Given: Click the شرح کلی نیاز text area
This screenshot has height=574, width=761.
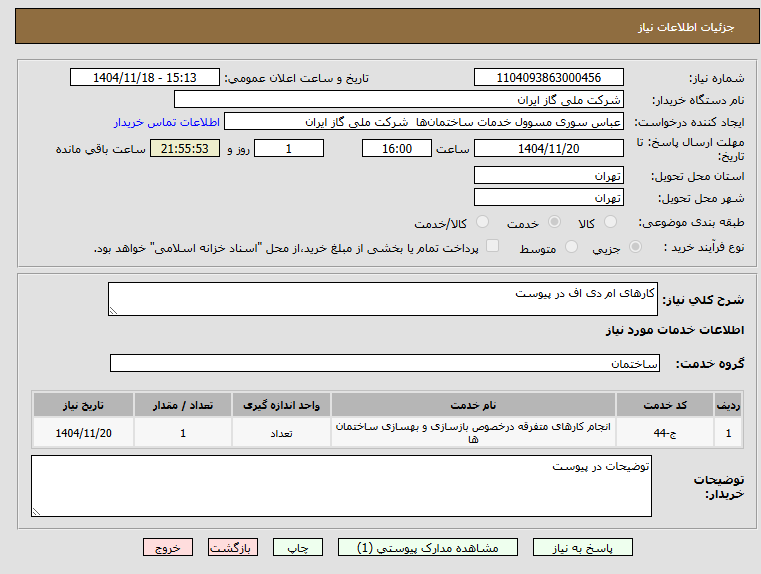Looking at the screenshot, I should pyautogui.click(x=383, y=299).
